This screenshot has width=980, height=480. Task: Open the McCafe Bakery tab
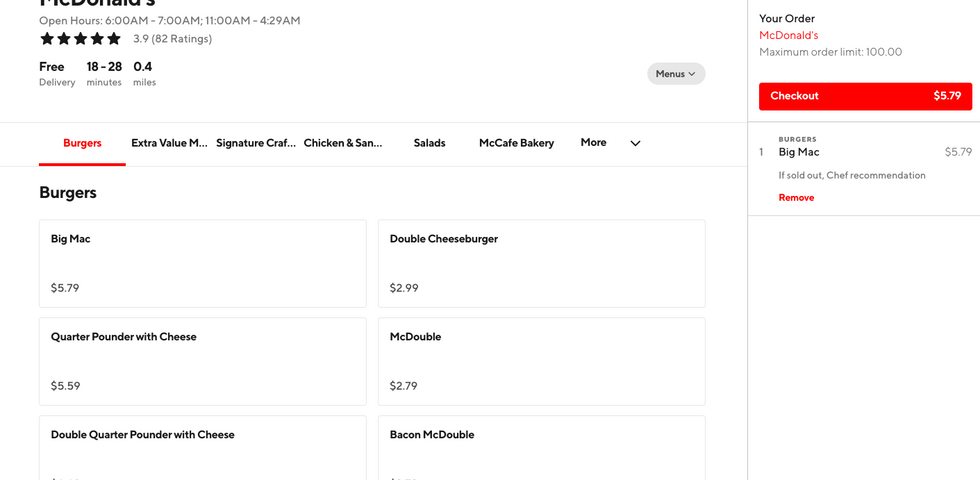(x=516, y=143)
